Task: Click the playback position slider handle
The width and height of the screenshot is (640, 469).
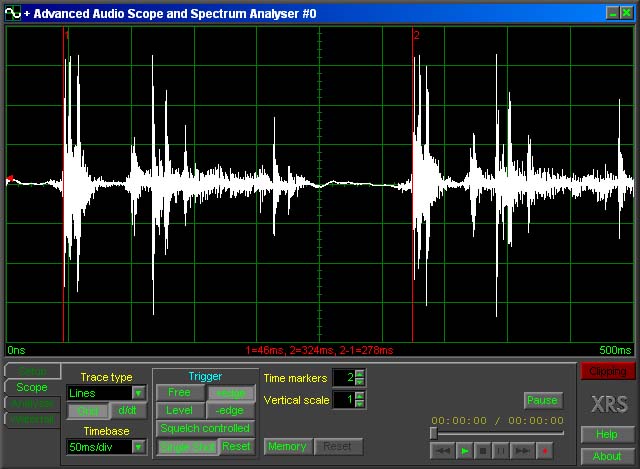Action: click(x=434, y=433)
